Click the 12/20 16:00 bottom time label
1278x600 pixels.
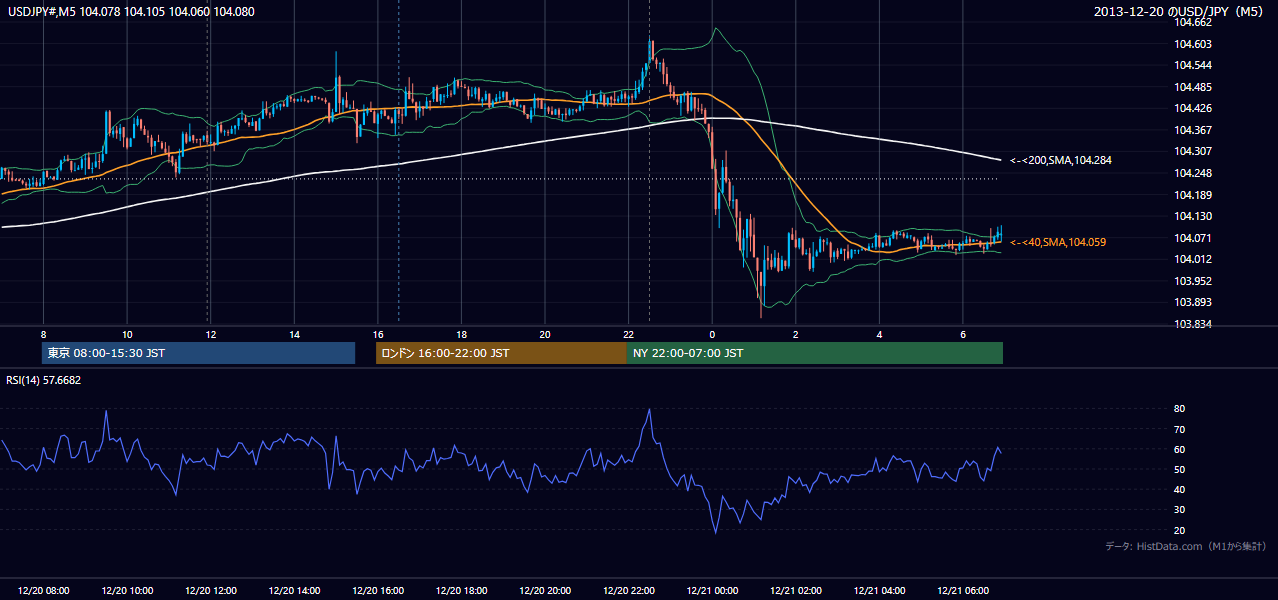(377, 591)
